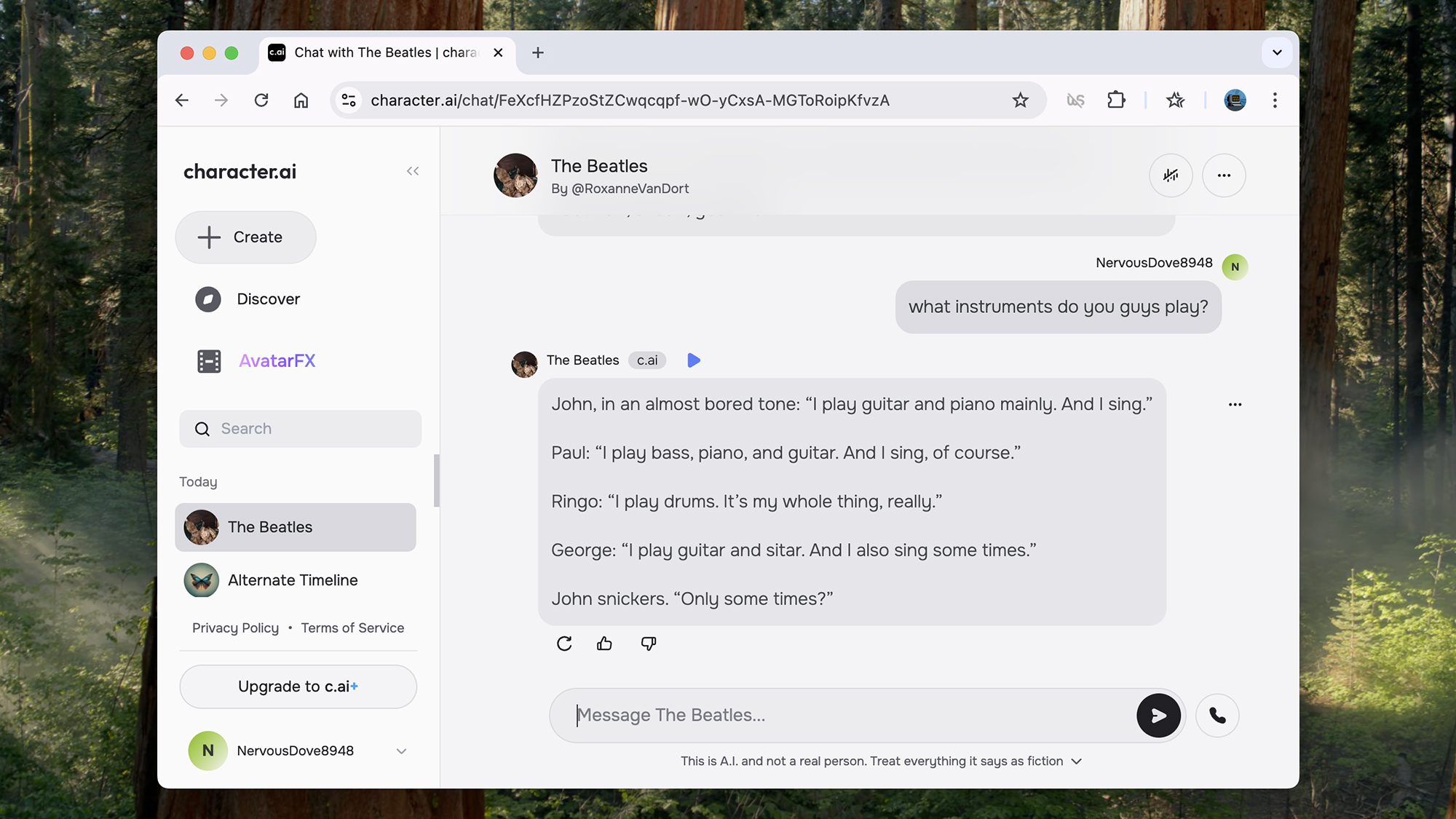Open the browser three-dot menu
Screen dimensions: 1456x819
(x=1275, y=100)
